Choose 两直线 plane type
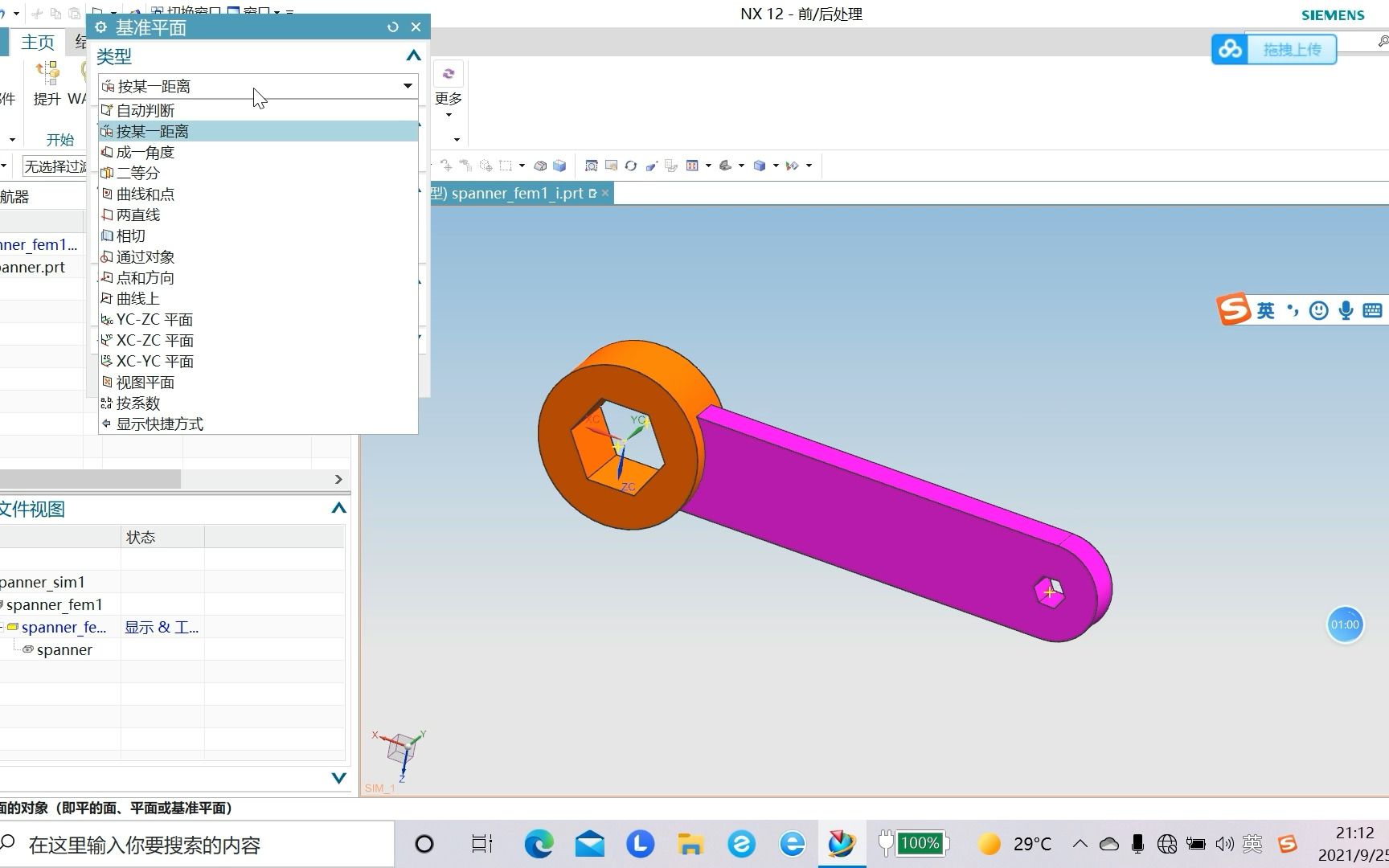This screenshot has height=868, width=1389. click(258, 215)
